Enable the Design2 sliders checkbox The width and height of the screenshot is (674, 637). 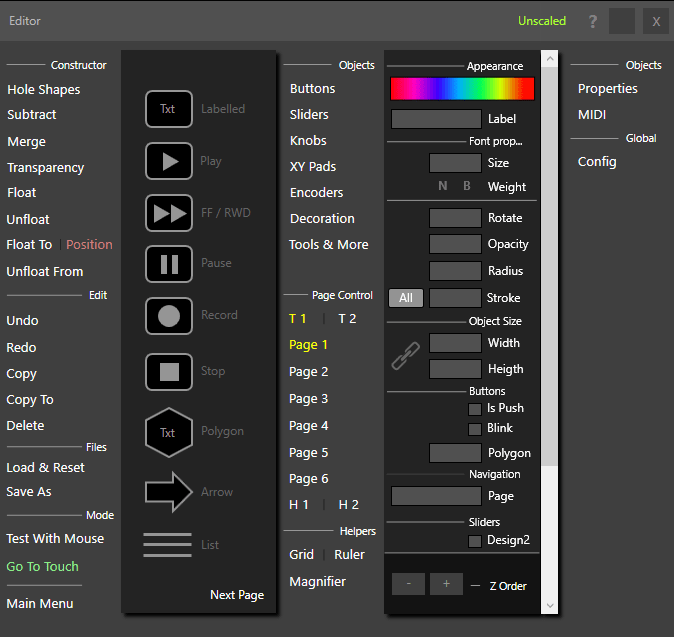(475, 541)
